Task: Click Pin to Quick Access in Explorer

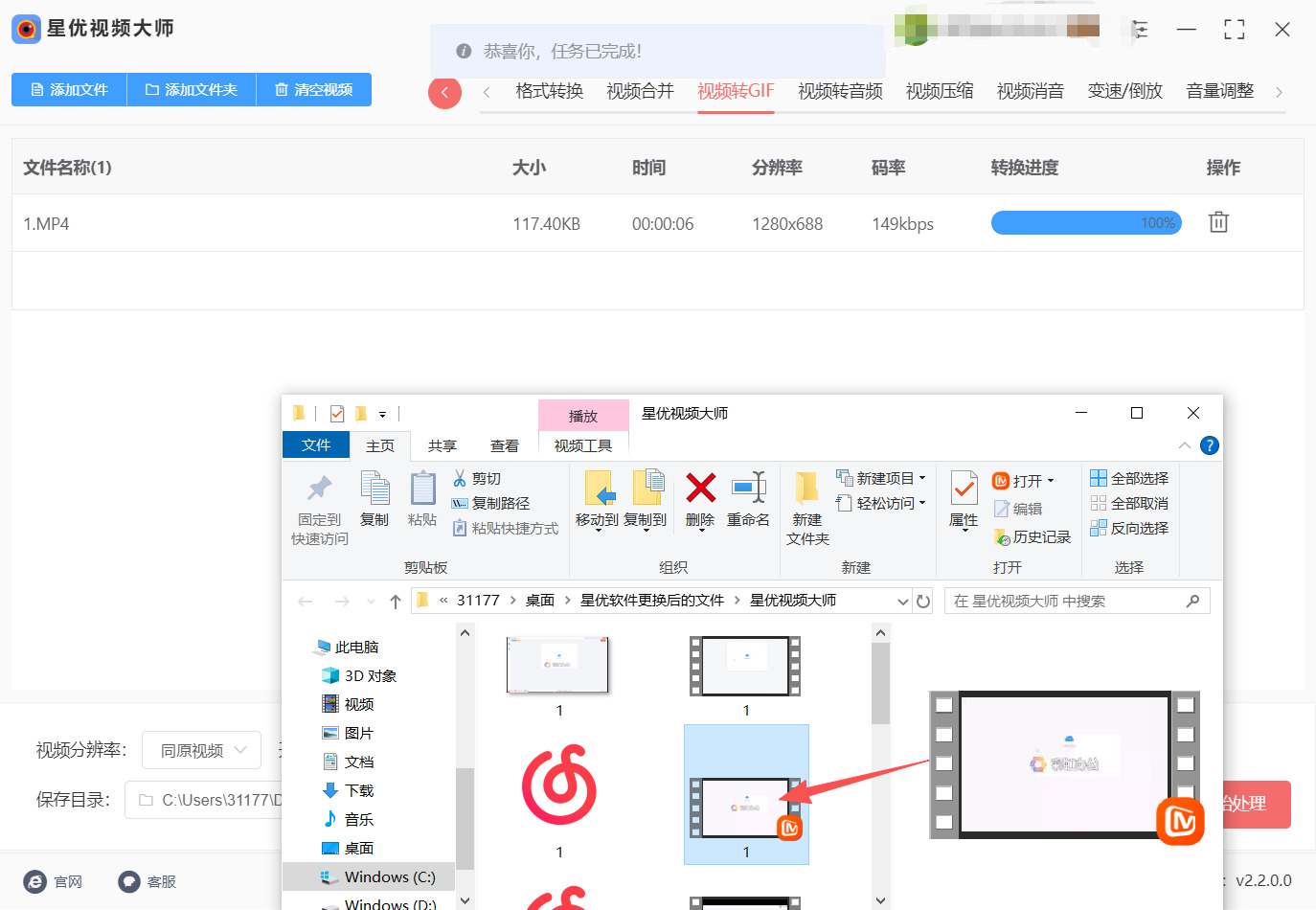Action: pos(320,510)
